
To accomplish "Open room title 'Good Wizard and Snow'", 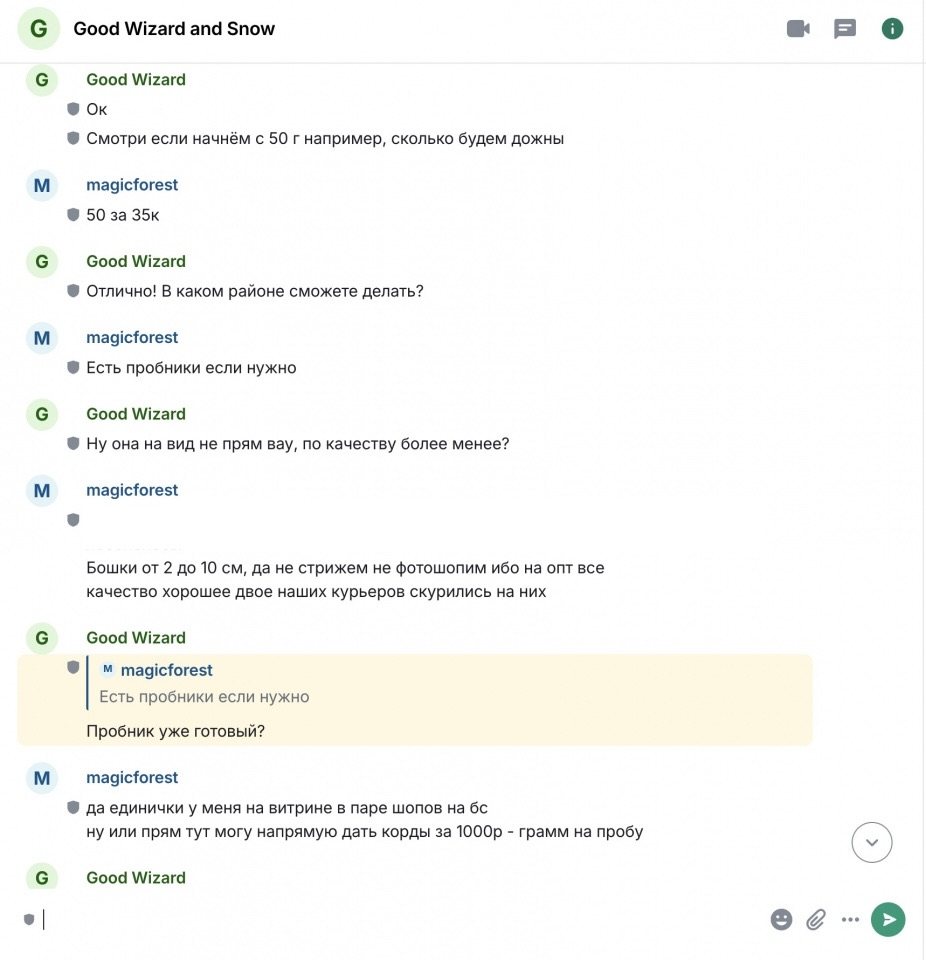I will click(x=174, y=29).
